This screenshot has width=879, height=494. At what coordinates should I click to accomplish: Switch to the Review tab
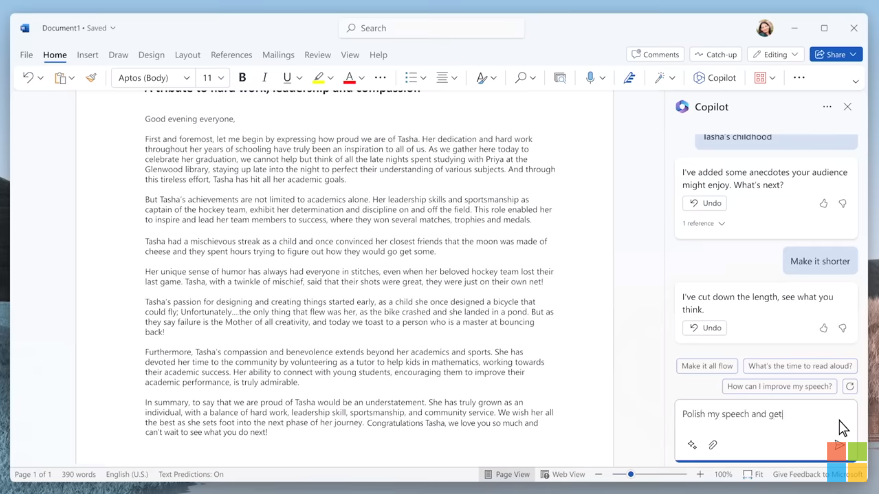[x=317, y=55]
